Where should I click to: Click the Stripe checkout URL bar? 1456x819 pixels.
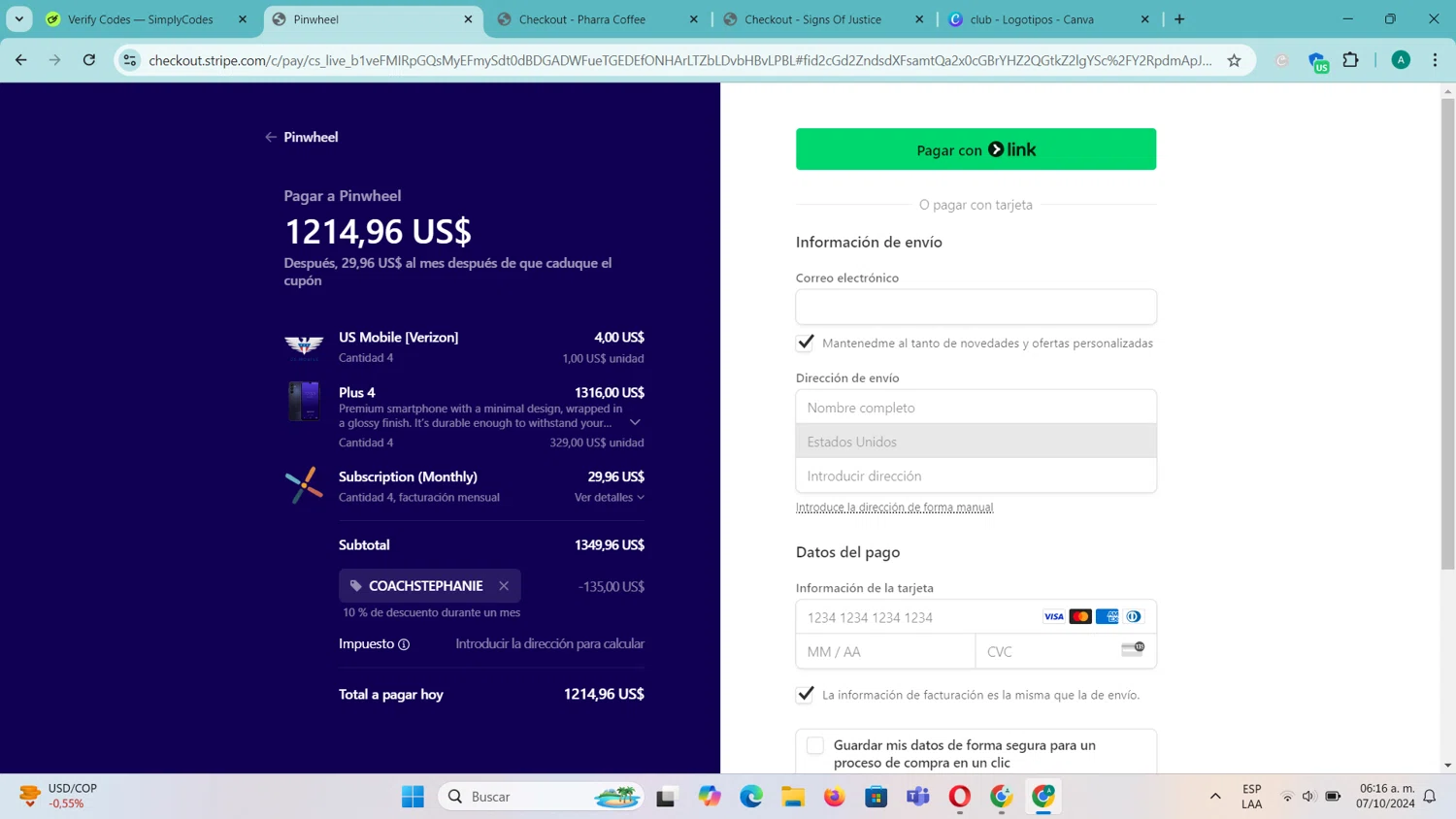tap(679, 60)
